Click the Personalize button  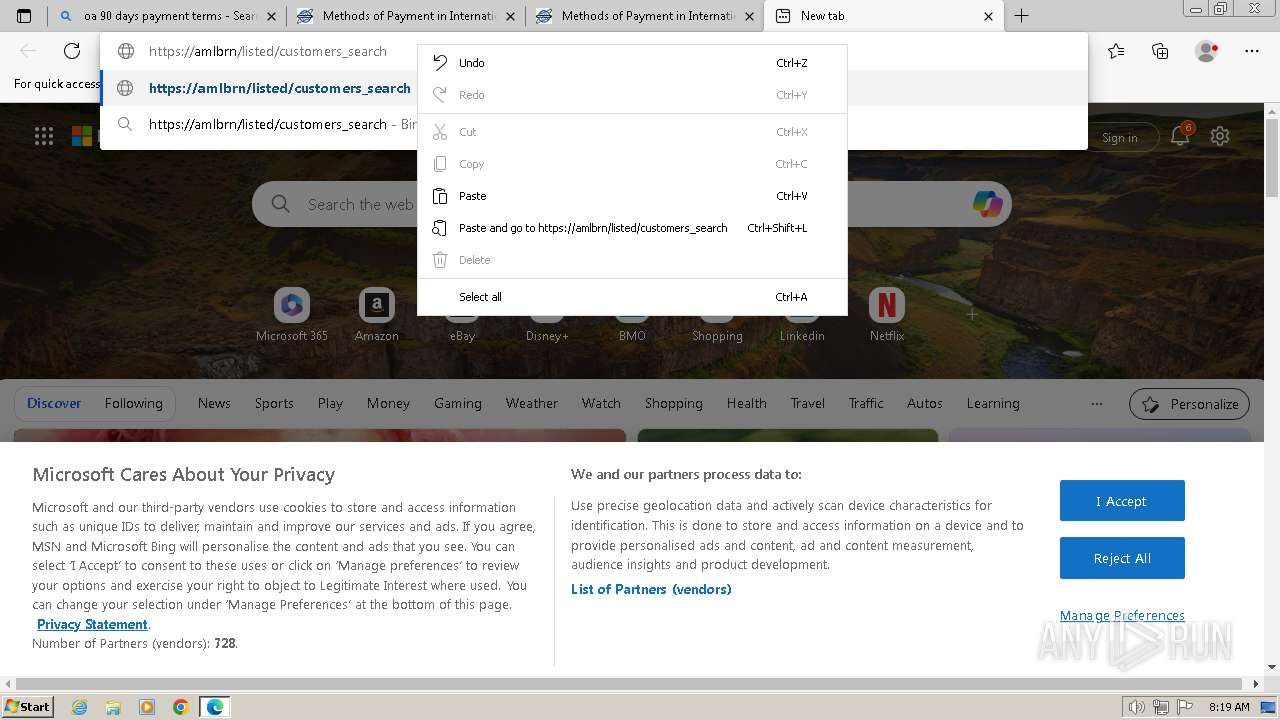click(x=1189, y=404)
